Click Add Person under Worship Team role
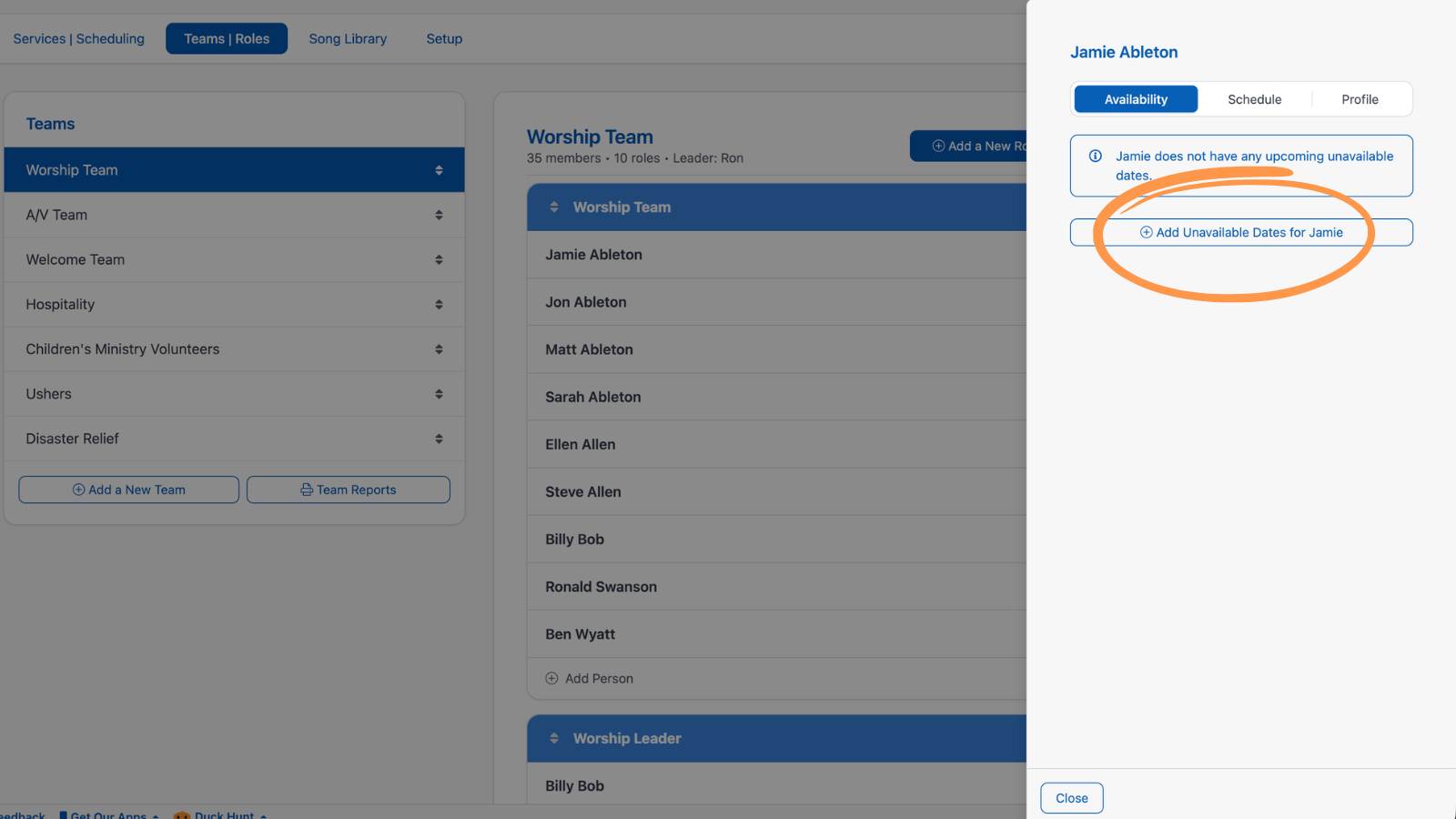The height and width of the screenshot is (819, 1456). 590,678
